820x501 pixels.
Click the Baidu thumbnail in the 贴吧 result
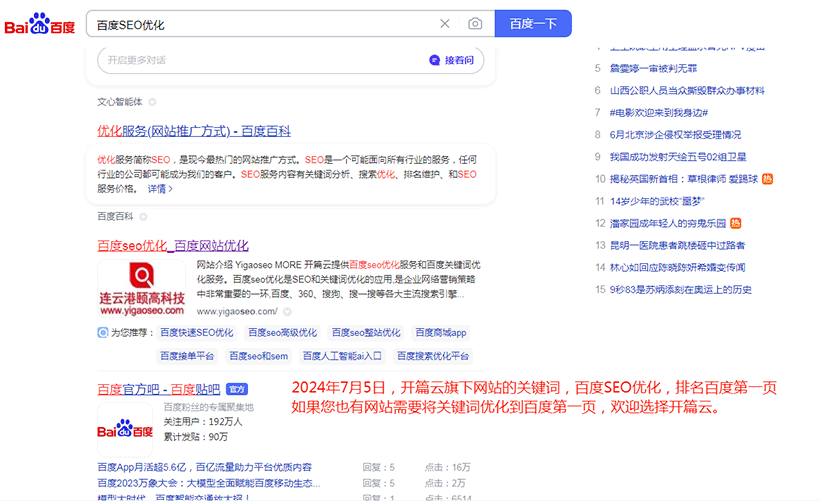pyautogui.click(x=125, y=429)
